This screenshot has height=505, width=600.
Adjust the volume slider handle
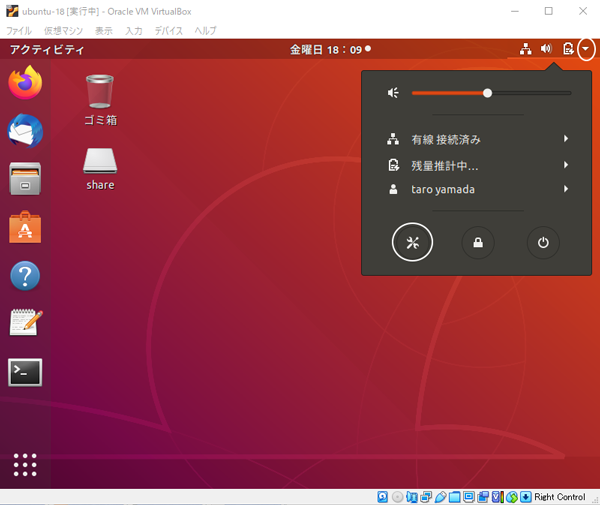coord(487,93)
